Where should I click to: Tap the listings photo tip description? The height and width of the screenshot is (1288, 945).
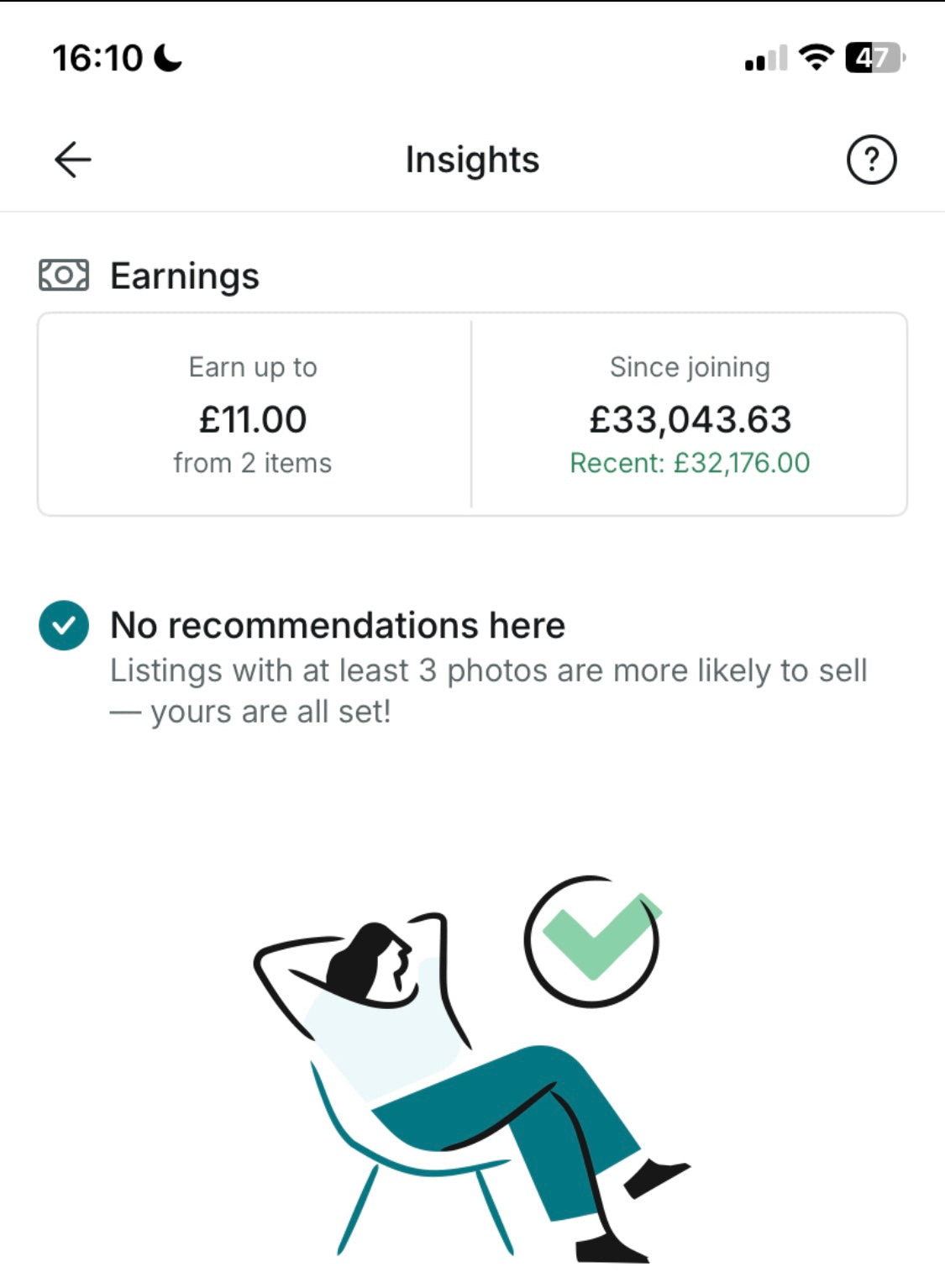[x=487, y=691]
